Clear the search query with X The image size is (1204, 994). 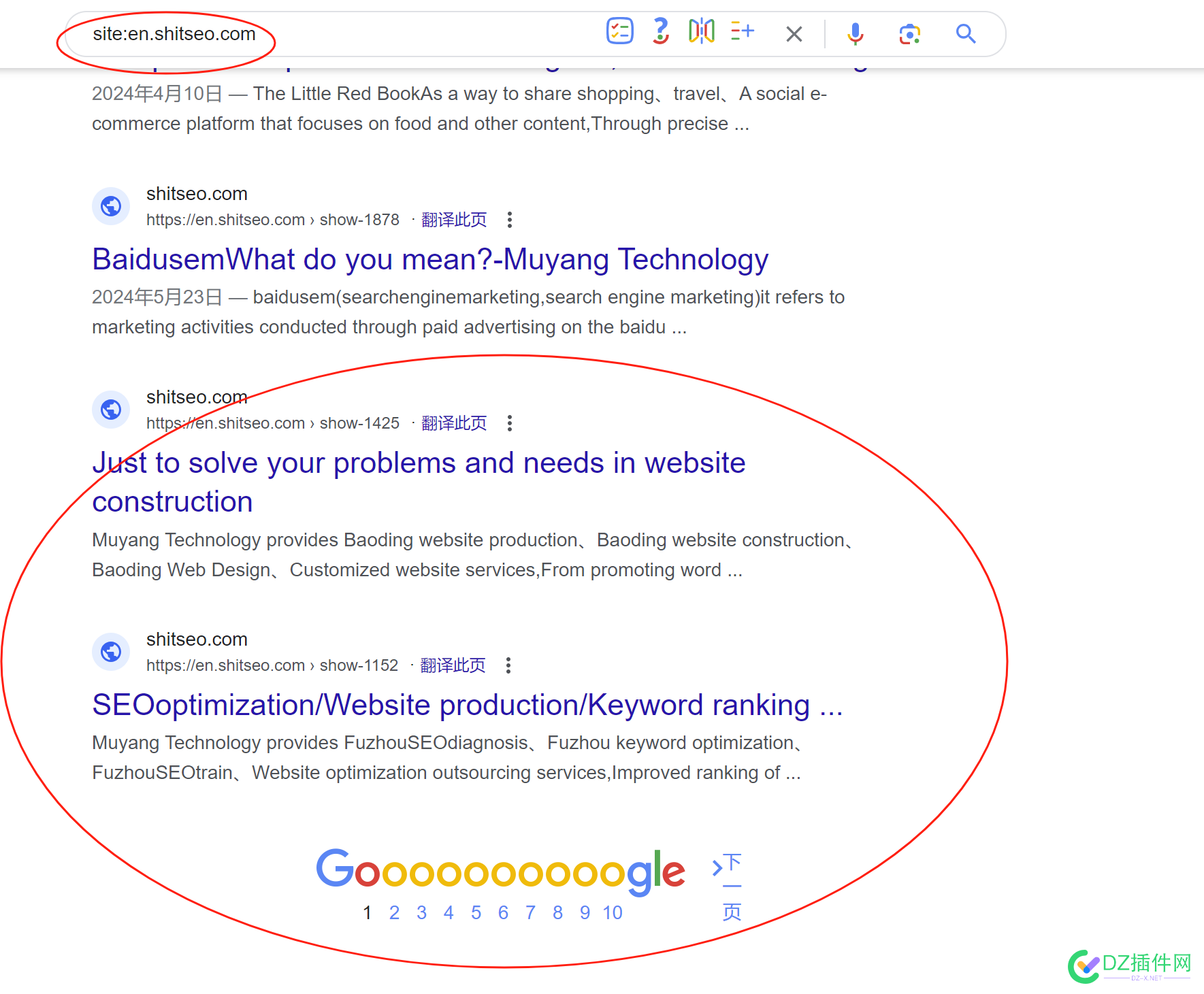(794, 34)
